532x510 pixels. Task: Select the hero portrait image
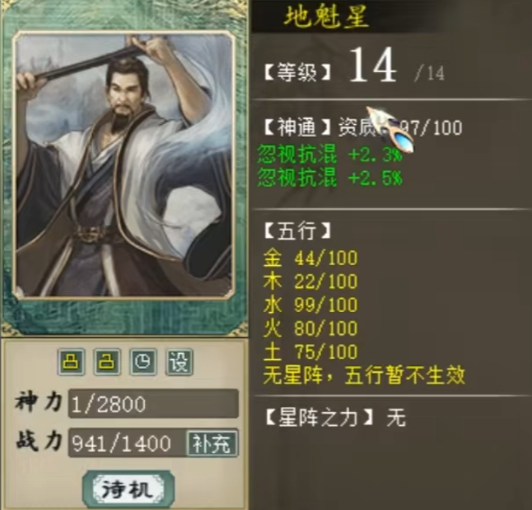pyautogui.click(x=124, y=165)
